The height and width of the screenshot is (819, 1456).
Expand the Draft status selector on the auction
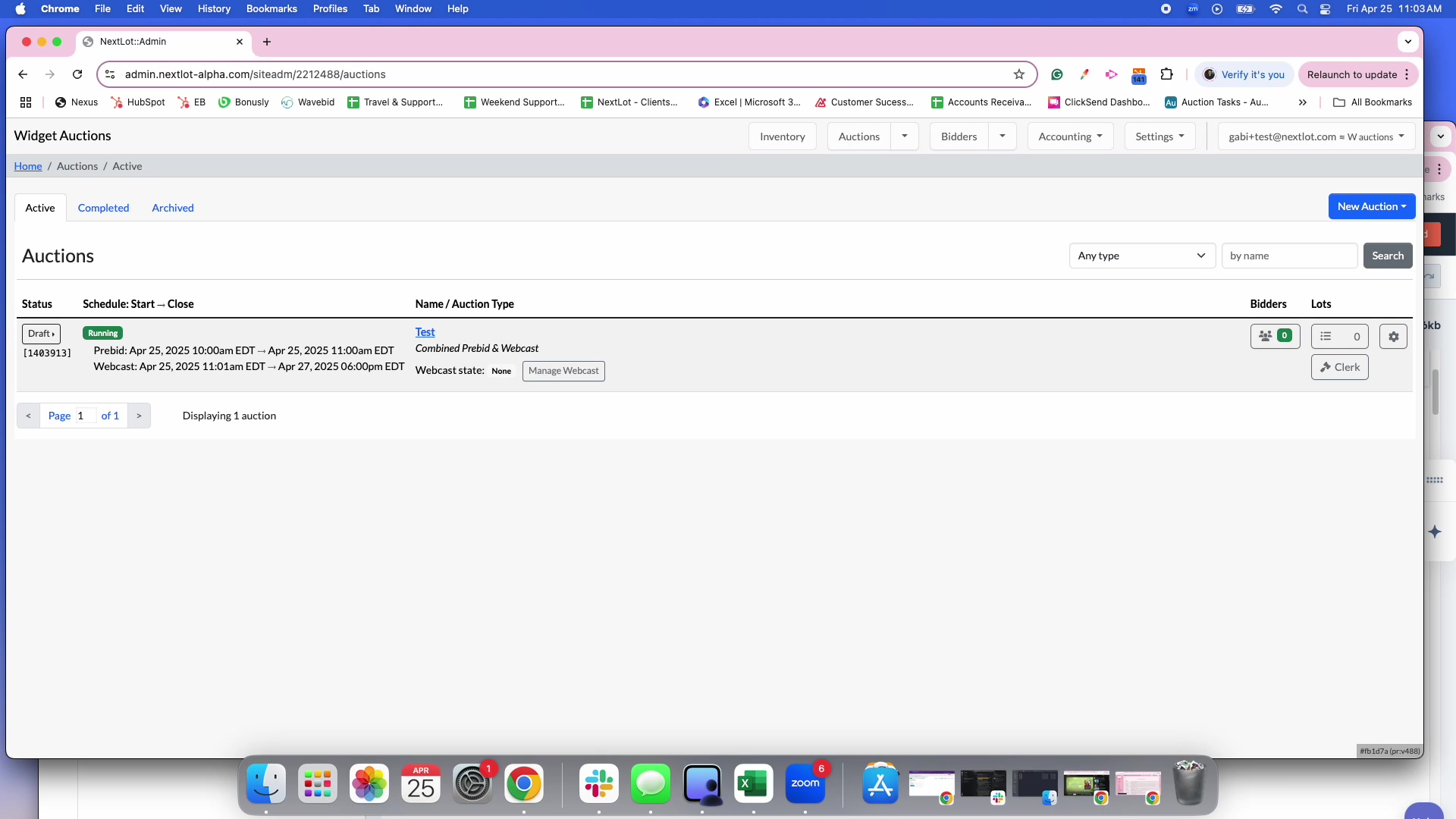tap(41, 334)
